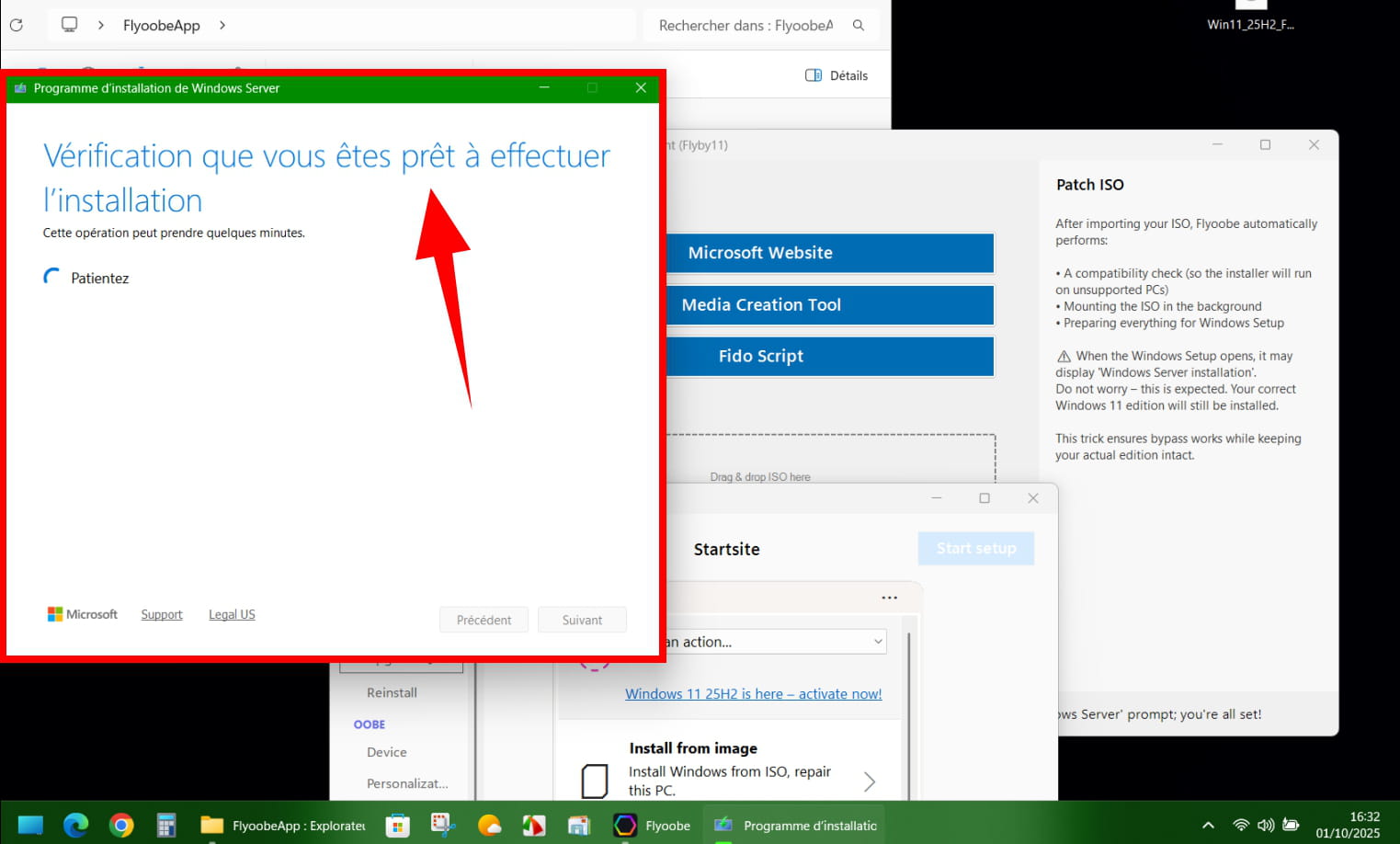Image resolution: width=1400 pixels, height=844 pixels.
Task: Expand the Install from image chevron
Action: pos(869,781)
